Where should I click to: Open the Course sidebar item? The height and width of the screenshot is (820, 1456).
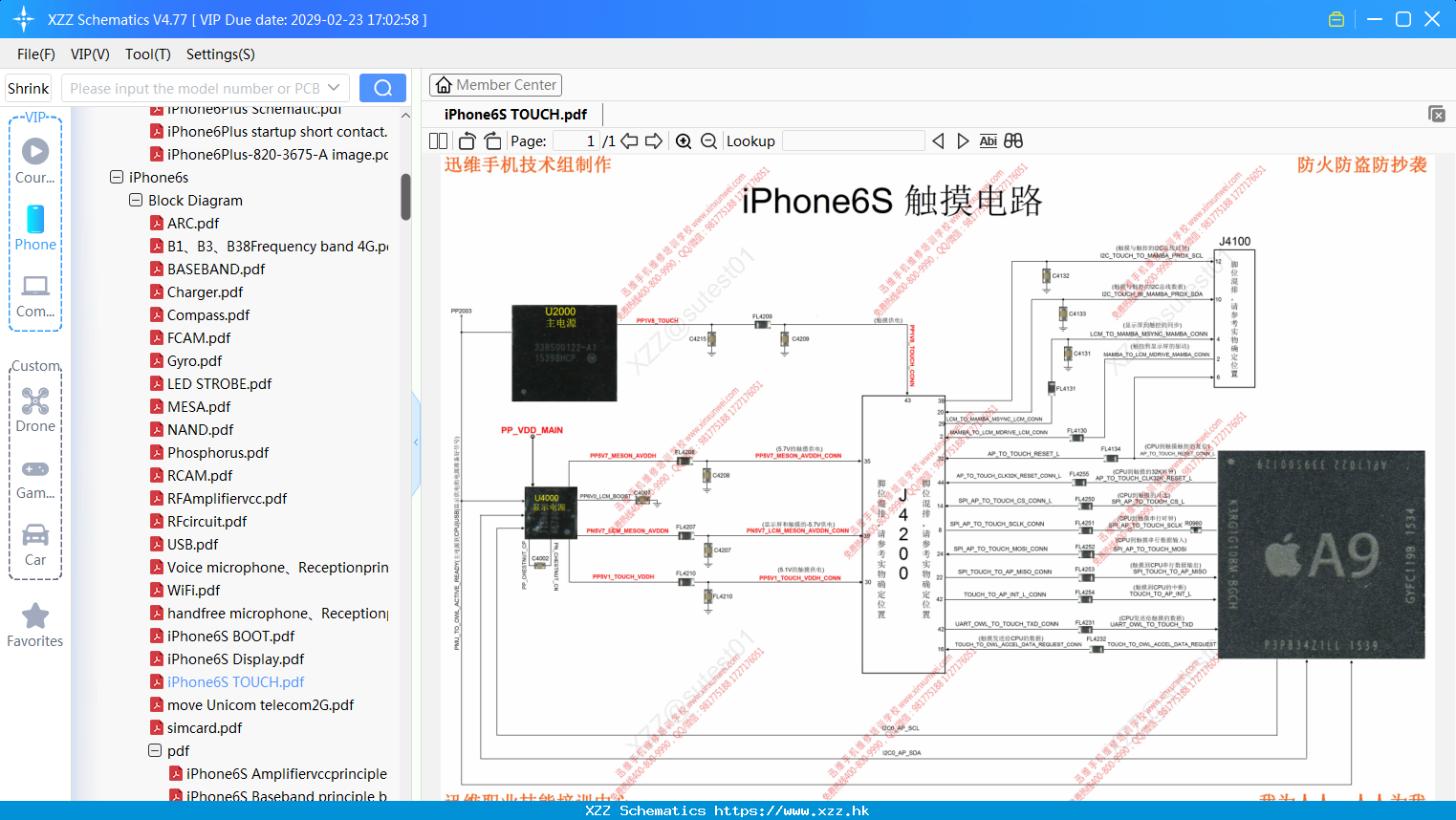coord(35,161)
